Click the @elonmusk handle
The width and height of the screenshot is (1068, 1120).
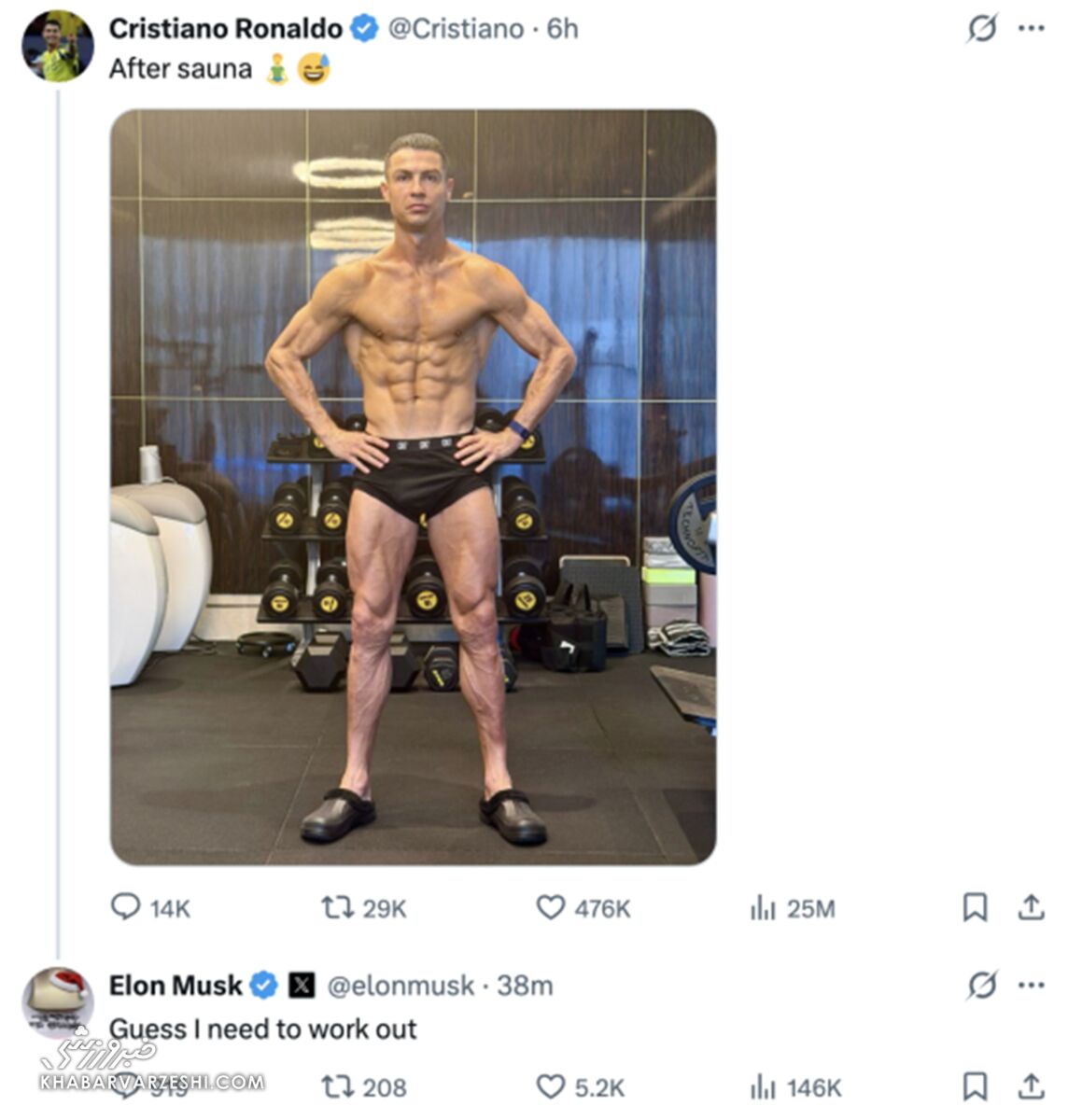click(400, 986)
